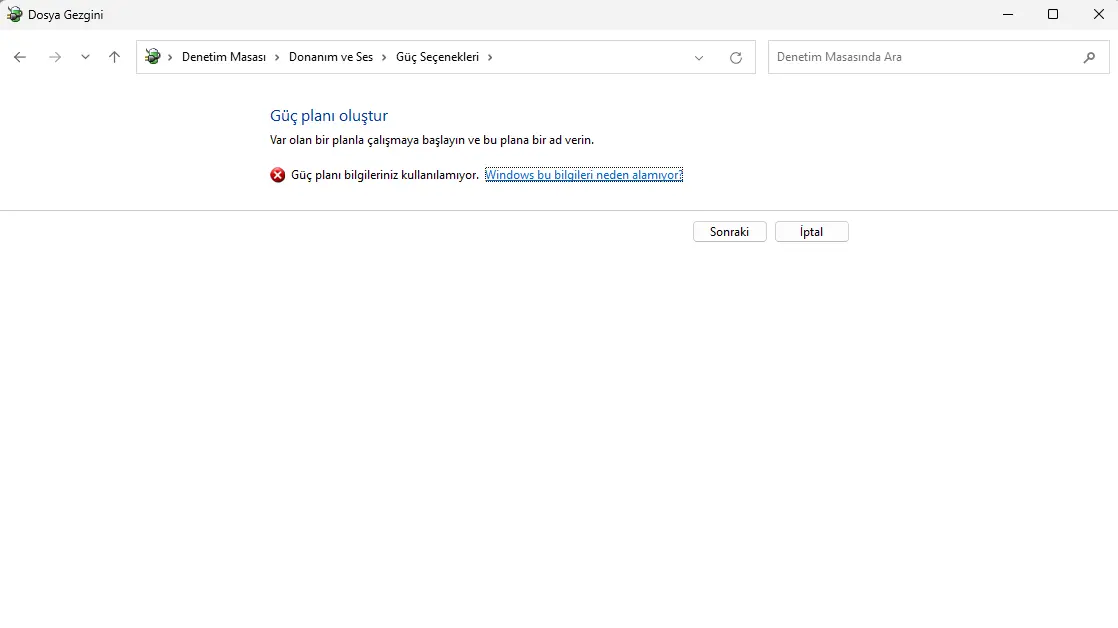Image resolution: width=1118 pixels, height=628 pixels.
Task: Maximize the Dosya Gezgini window
Action: [x=1052, y=14]
